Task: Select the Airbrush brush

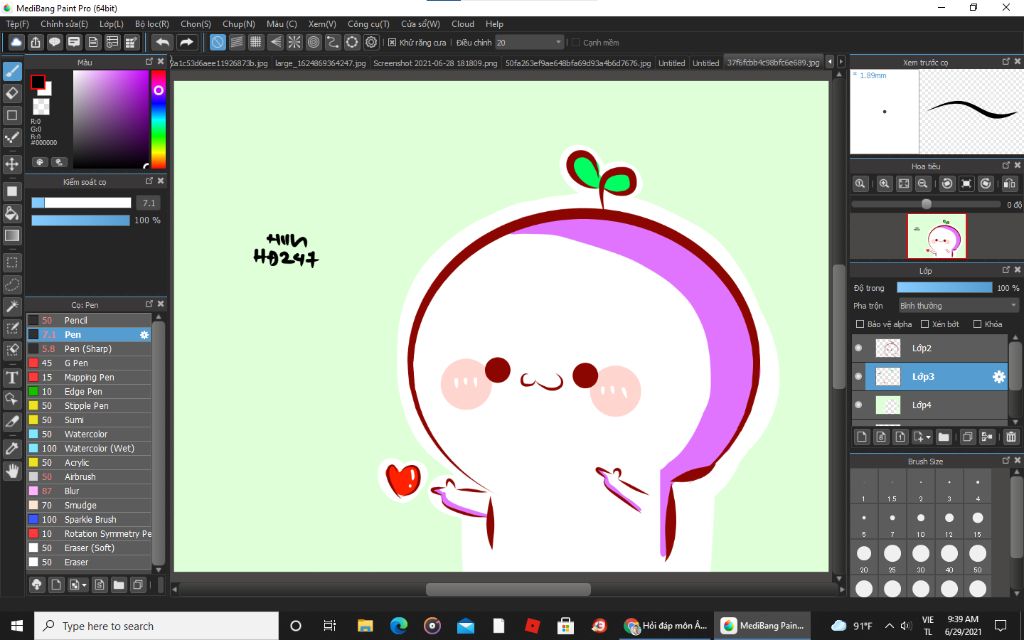Action: pos(89,477)
